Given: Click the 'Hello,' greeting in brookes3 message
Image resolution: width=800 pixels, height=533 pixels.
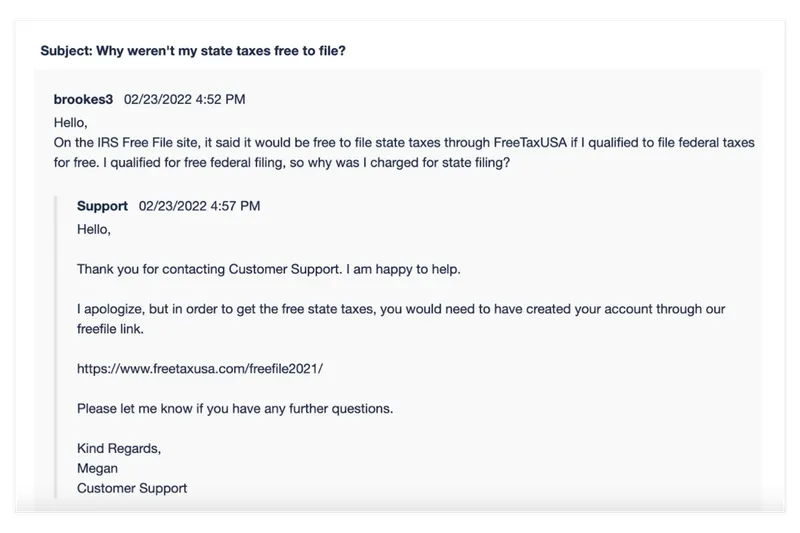Looking at the screenshot, I should pyautogui.click(x=70, y=122).
